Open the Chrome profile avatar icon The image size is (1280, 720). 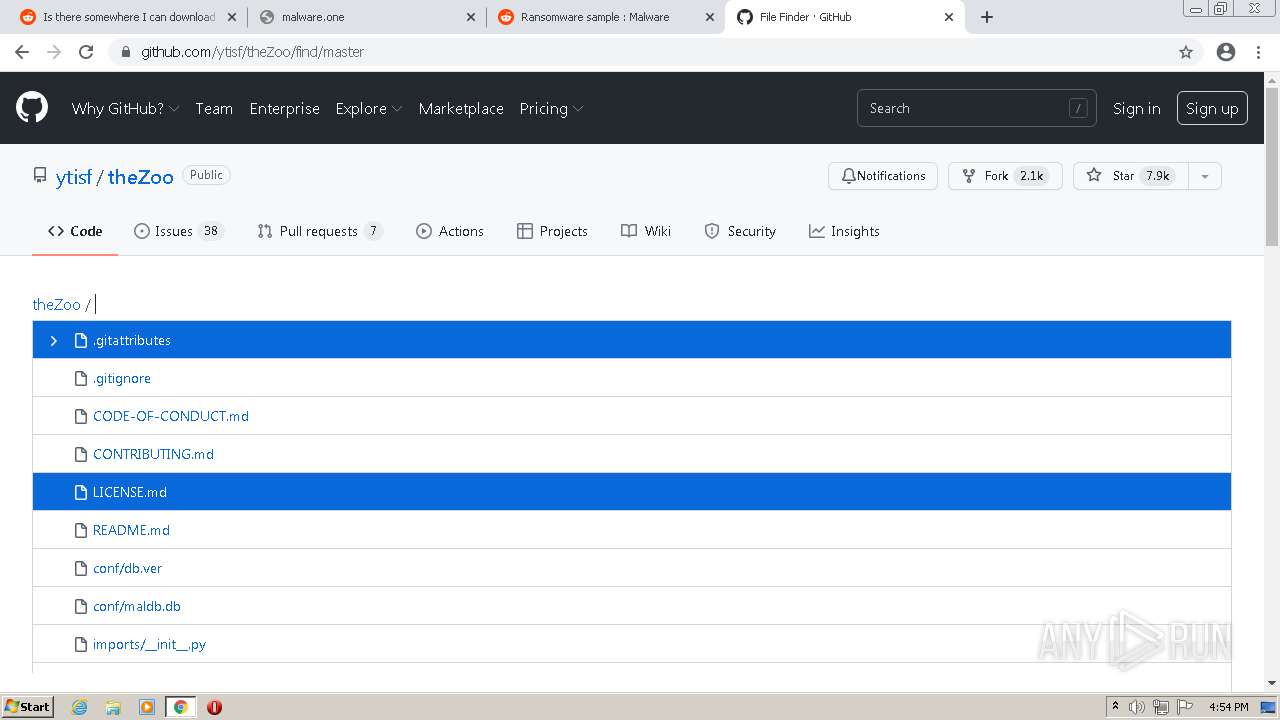(1226, 52)
